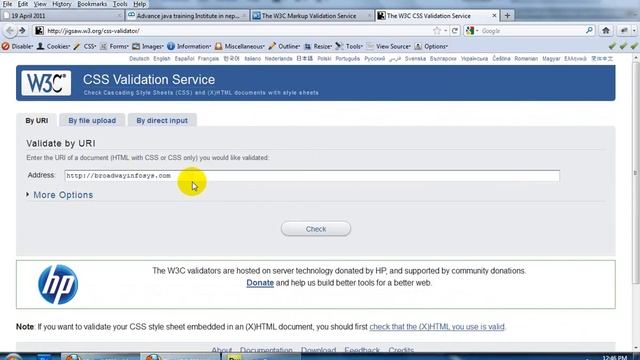Close the W3C CSS Validation Service tab
The width and height of the screenshot is (640, 360).
[x=494, y=16]
